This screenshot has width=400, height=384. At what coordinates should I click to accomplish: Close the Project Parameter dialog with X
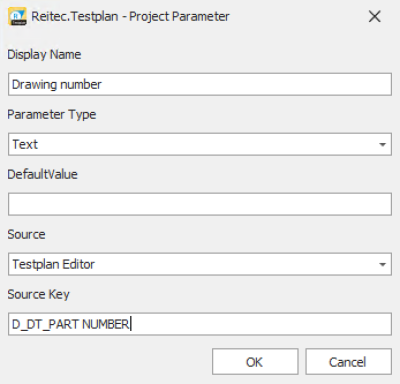tap(375, 16)
